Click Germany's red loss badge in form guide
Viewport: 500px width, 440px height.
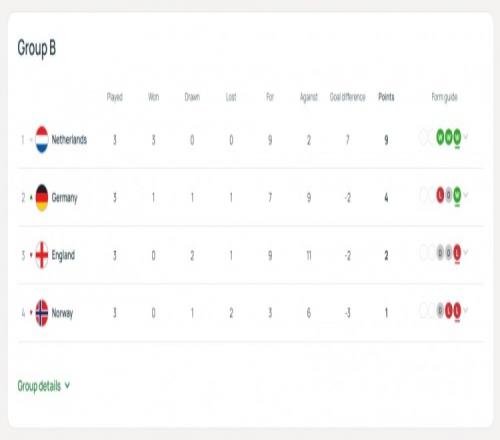point(440,195)
